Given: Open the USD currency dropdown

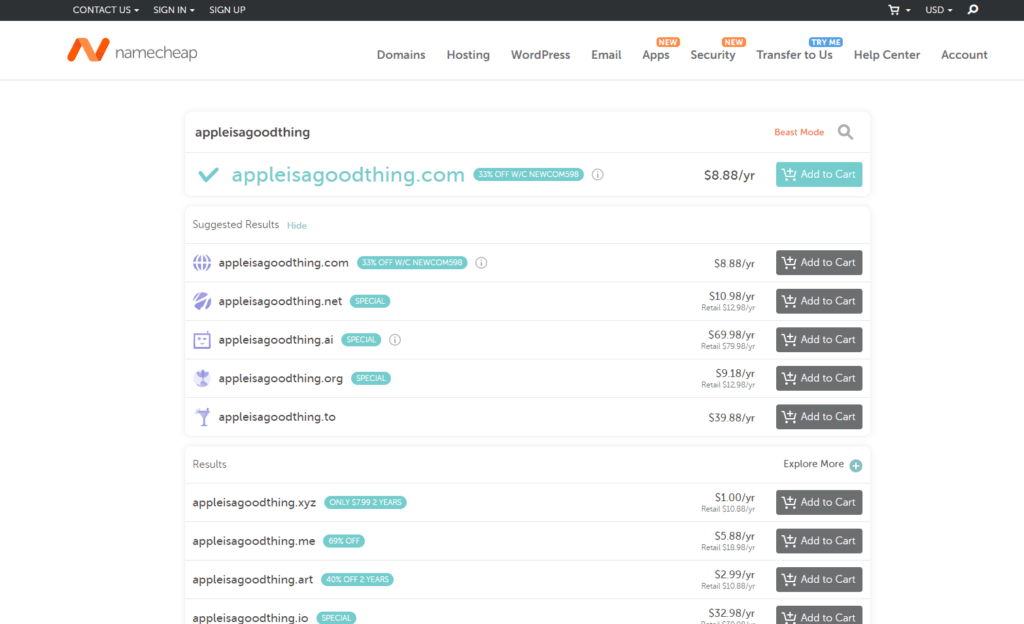Looking at the screenshot, I should (x=938, y=10).
